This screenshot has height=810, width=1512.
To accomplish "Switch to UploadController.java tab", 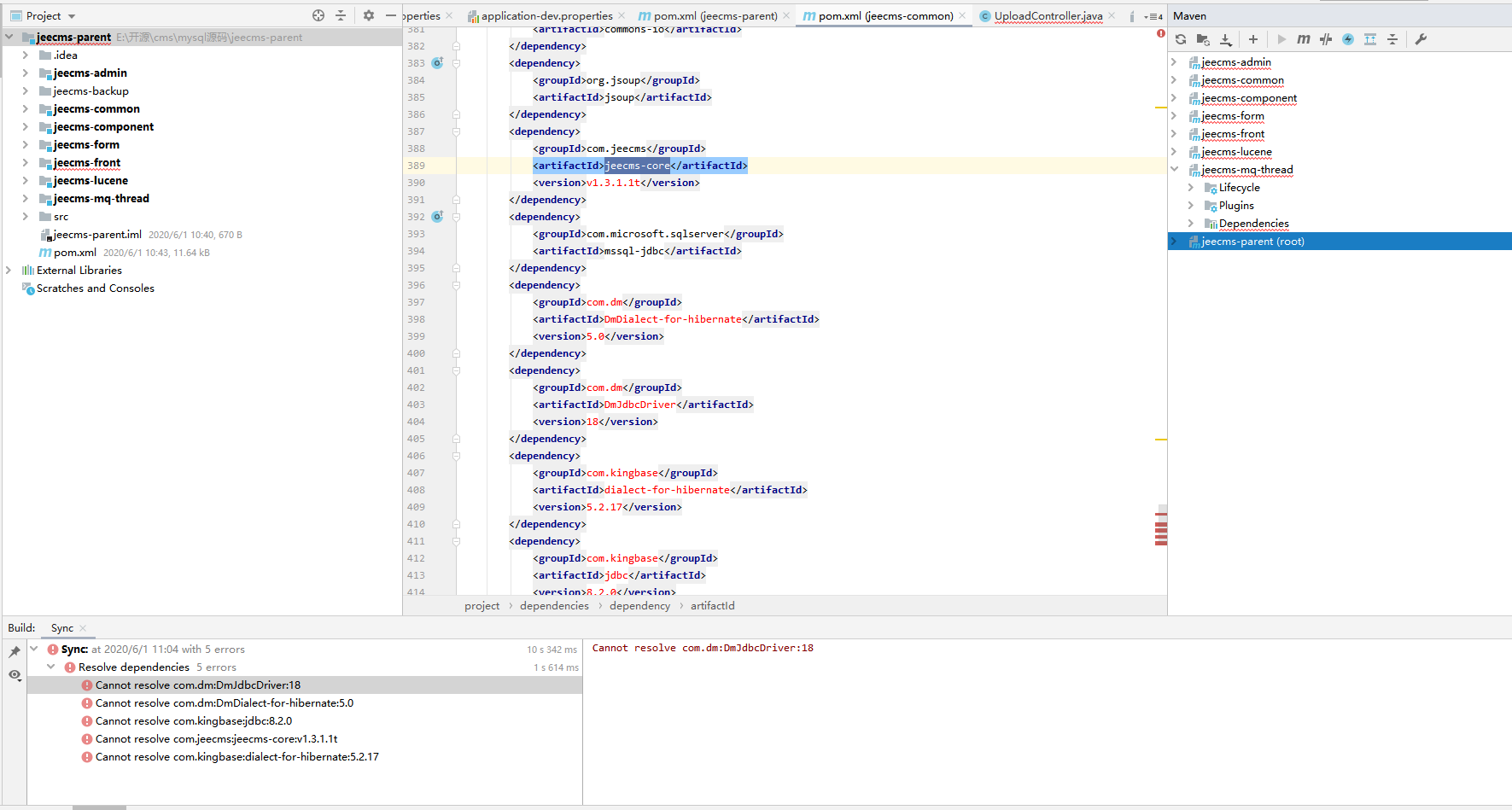I will tap(1048, 15).
